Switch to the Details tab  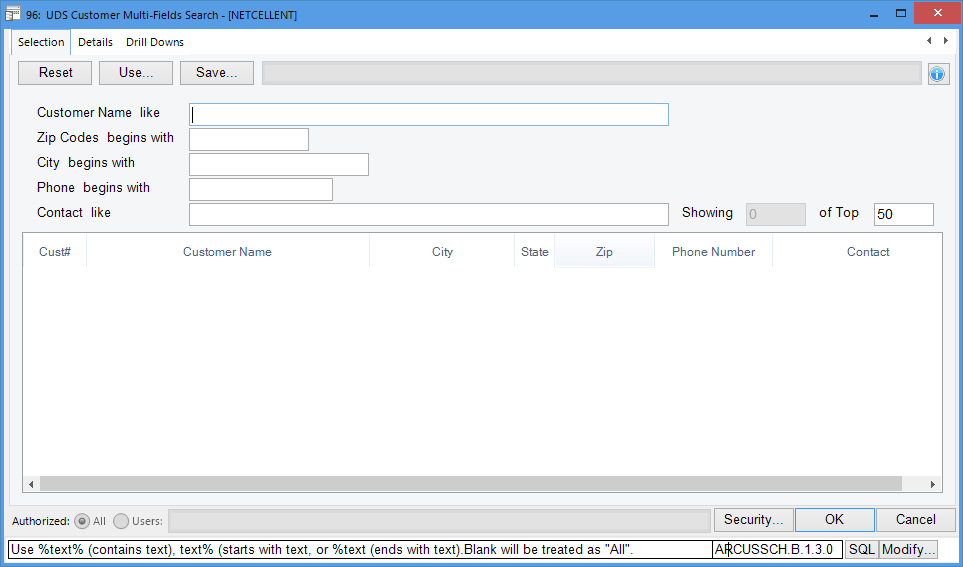pos(95,43)
